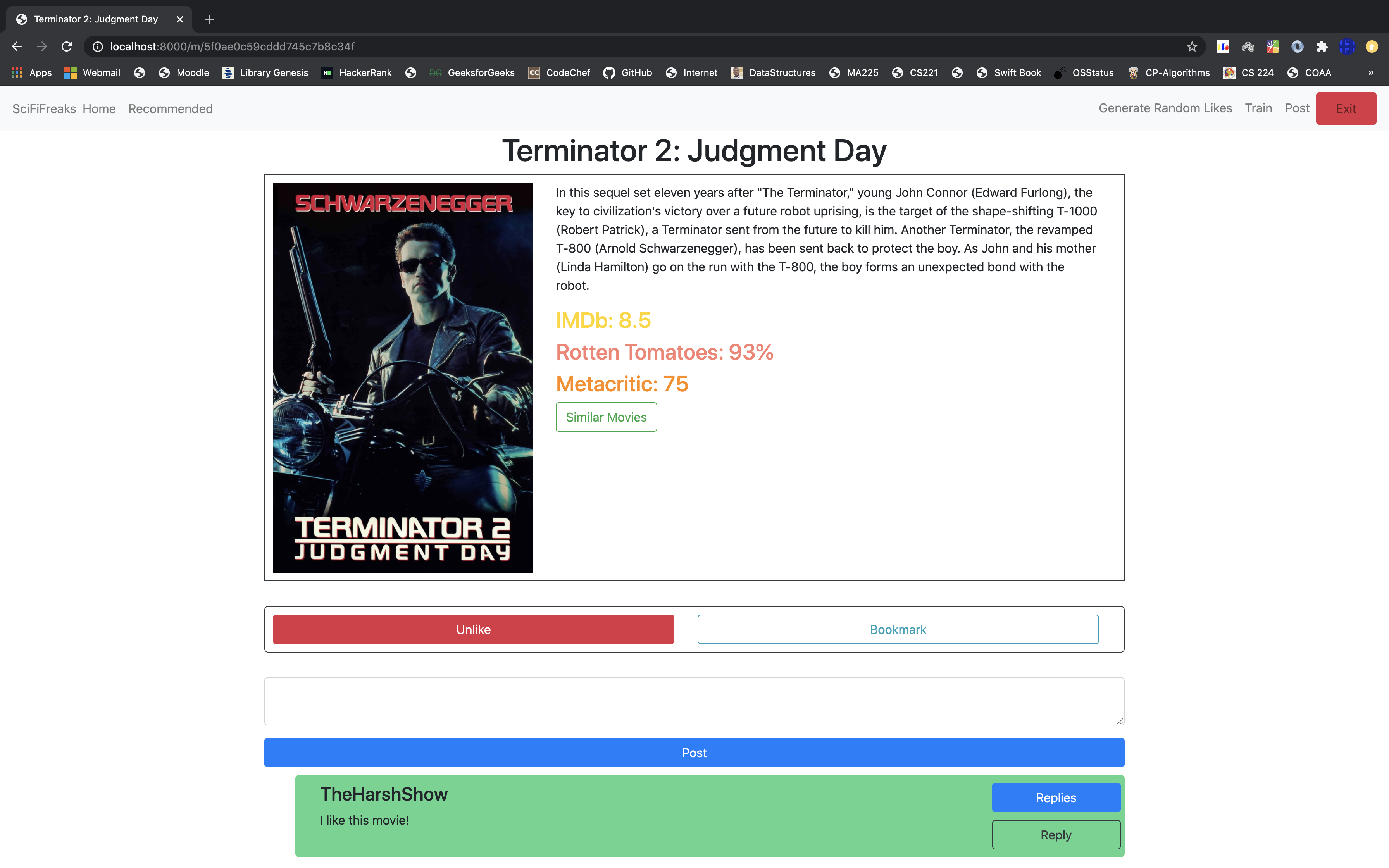Click unnamed globe bookmark between HackerRank and GeeksforGeeks
The image size is (1389, 868).
pos(410,73)
